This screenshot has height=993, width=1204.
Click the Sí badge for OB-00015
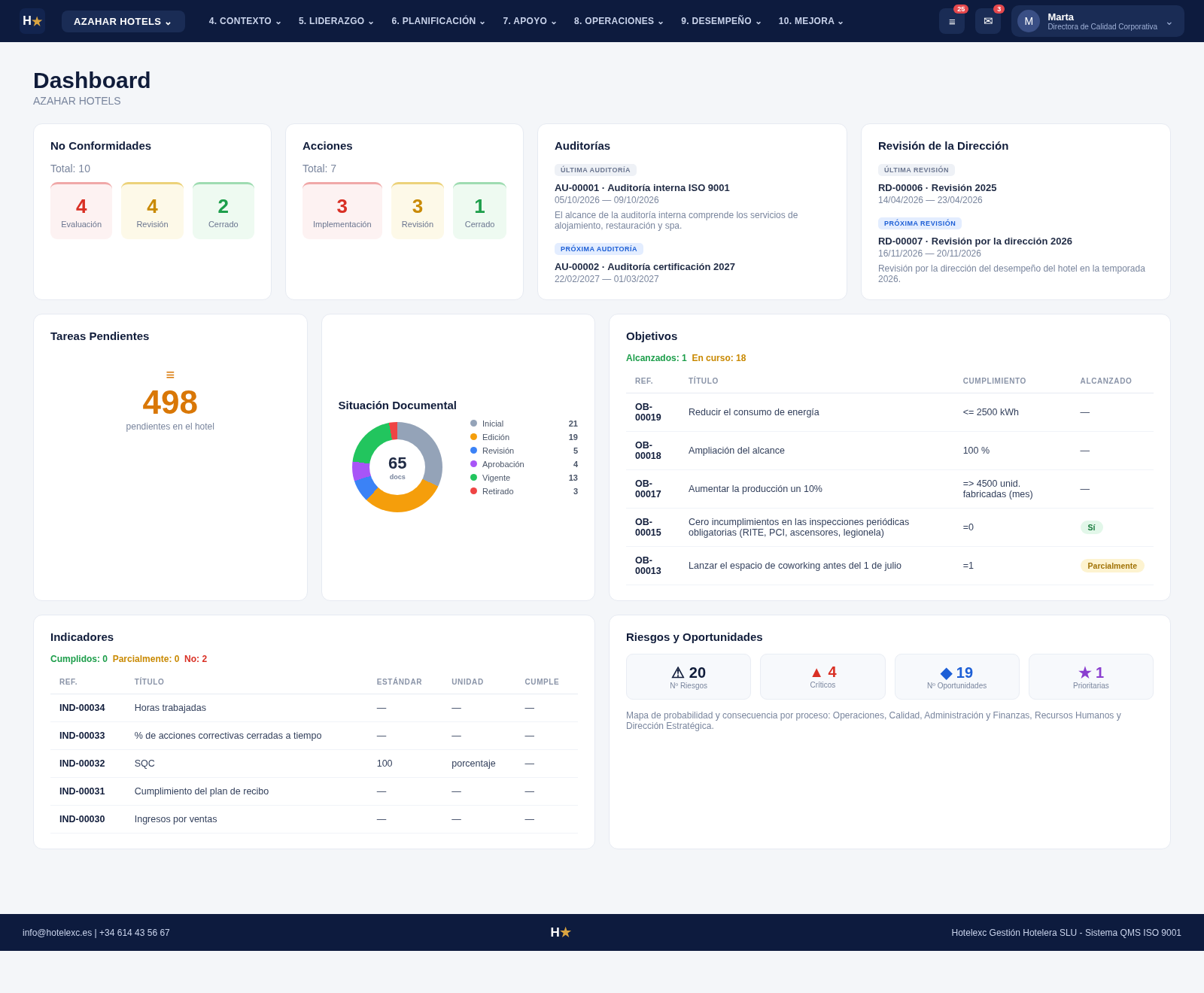click(1091, 527)
